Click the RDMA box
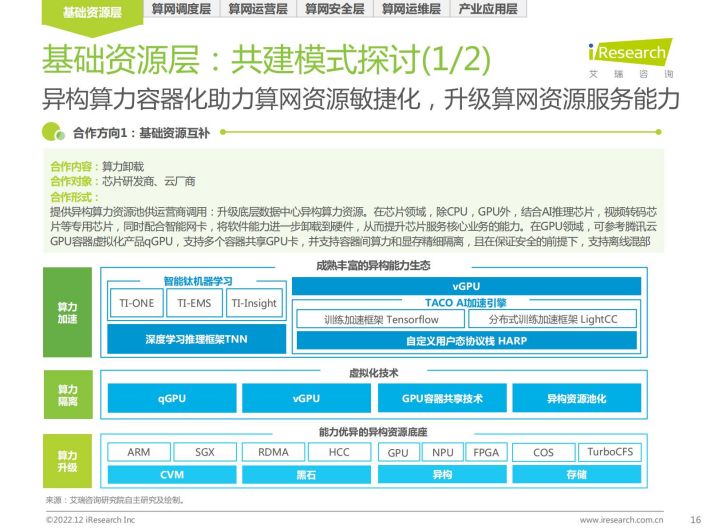This screenshot has width=710, height=532. point(273,452)
